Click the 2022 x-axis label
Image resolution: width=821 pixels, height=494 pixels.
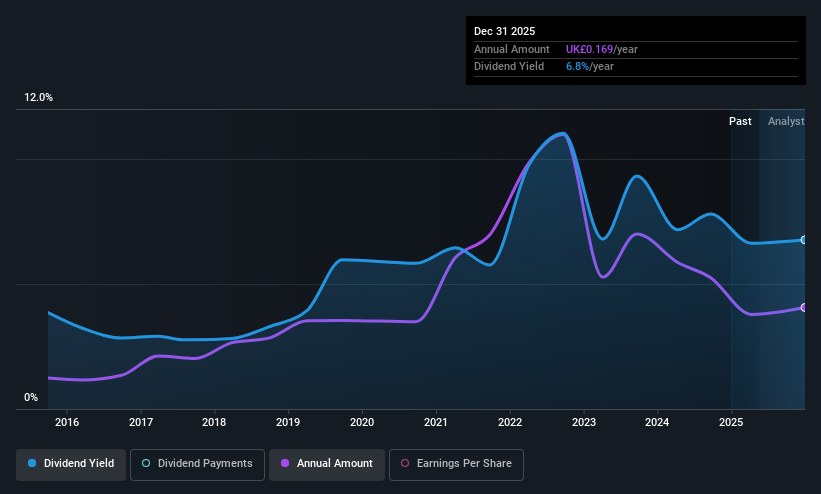pyautogui.click(x=510, y=422)
